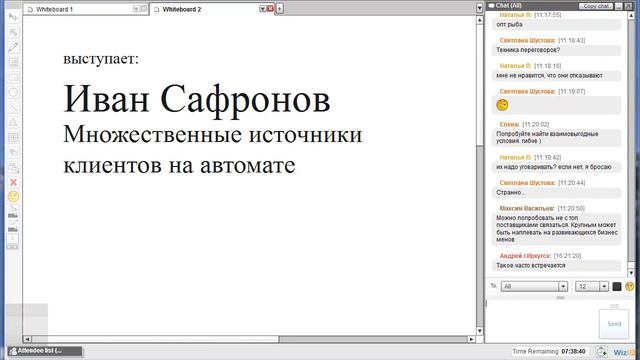Click chat message 'Техника переговоров?'
Viewport: 640px width, 360px height.
point(528,50)
